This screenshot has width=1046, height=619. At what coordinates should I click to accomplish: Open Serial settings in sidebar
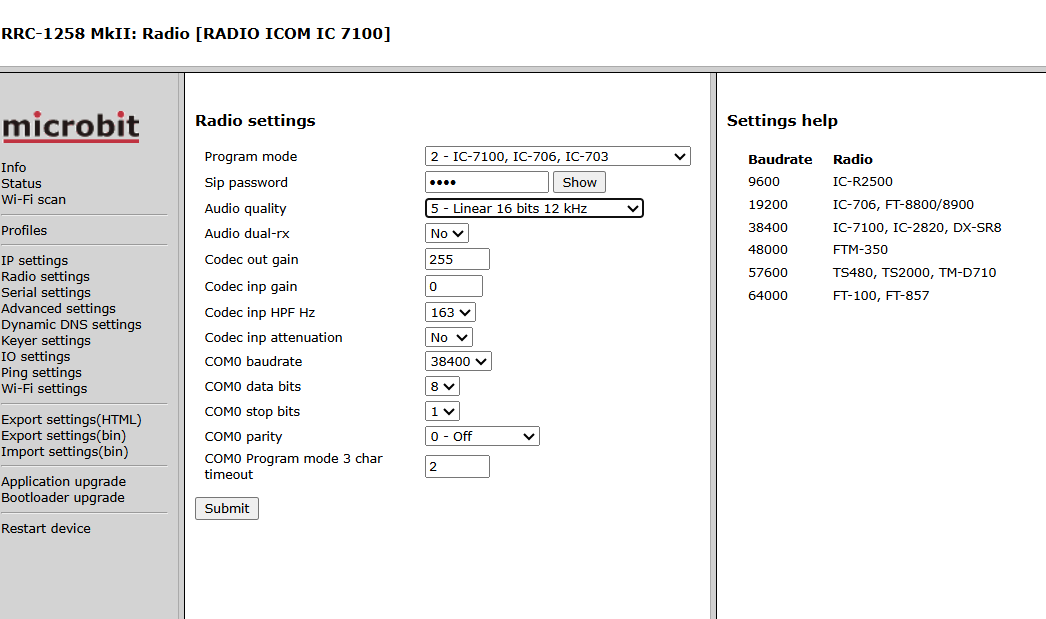pos(46,292)
